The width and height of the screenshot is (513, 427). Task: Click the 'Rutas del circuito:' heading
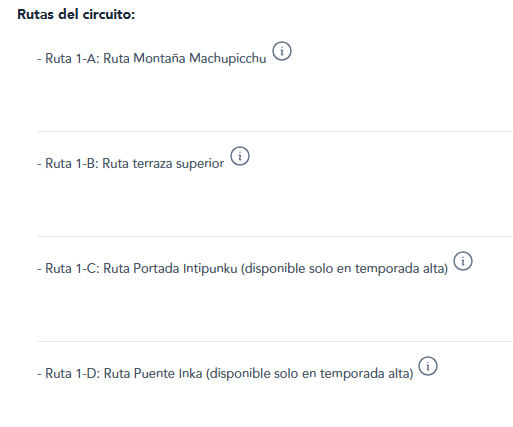(76, 14)
